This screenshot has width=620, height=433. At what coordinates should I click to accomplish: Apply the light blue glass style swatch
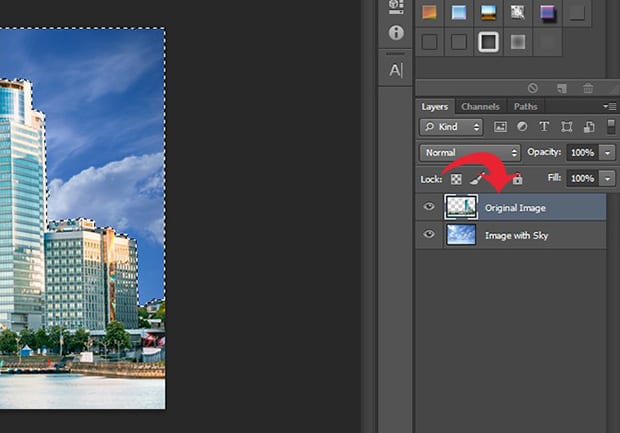(459, 12)
